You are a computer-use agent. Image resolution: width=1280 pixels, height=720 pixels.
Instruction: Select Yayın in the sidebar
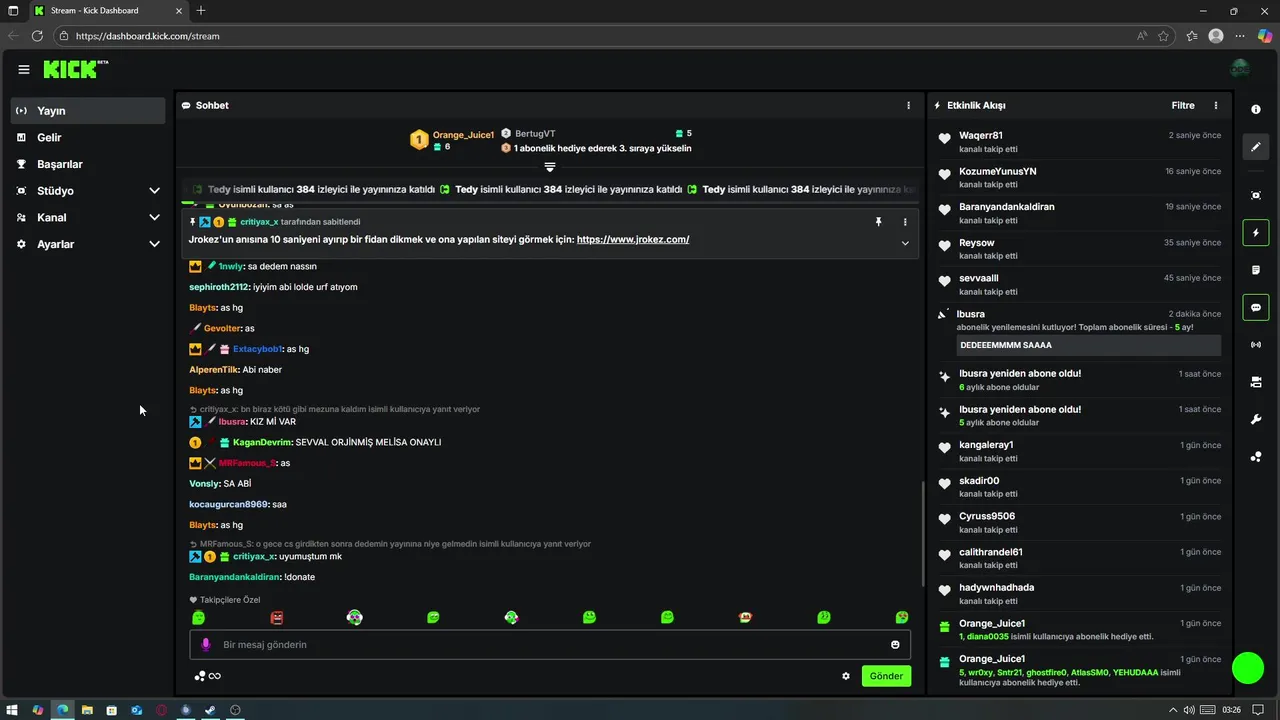pyautogui.click(x=88, y=110)
